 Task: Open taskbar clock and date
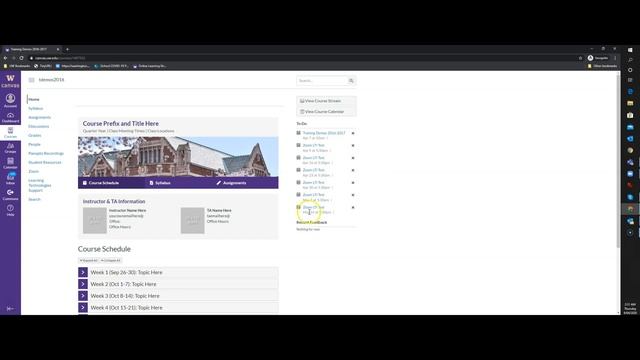630,309
